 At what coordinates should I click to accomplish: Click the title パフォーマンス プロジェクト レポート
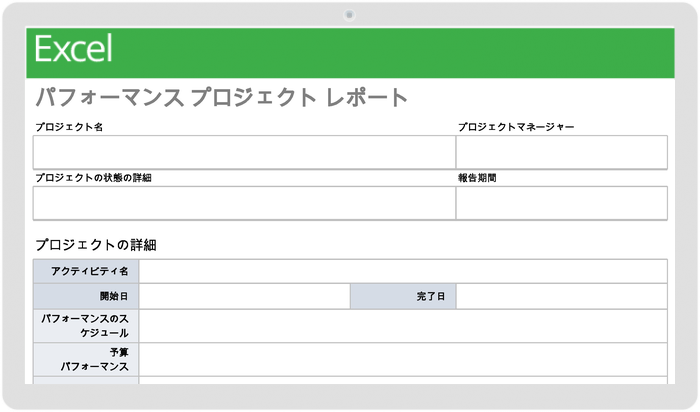221,97
